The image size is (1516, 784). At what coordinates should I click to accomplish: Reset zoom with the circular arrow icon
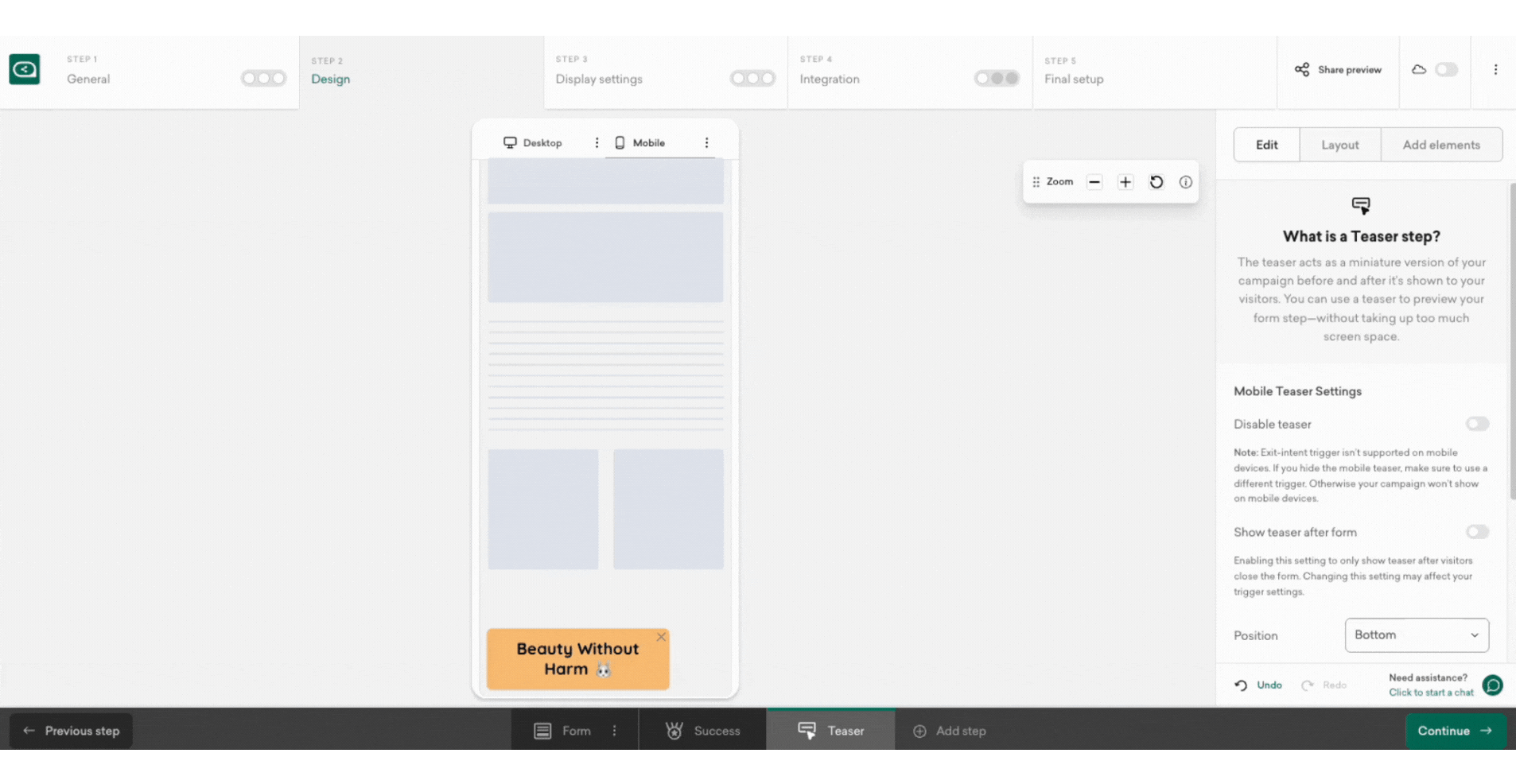click(1156, 182)
